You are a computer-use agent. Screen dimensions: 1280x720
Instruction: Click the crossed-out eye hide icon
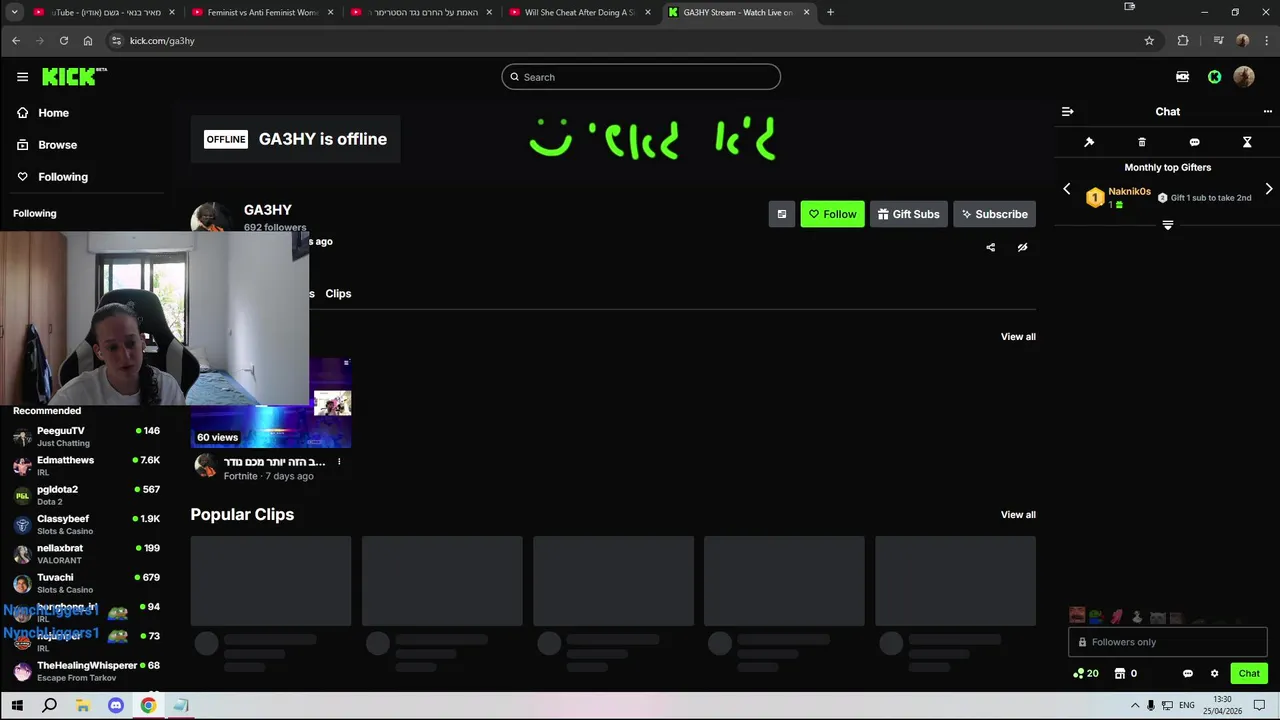[x=1022, y=248]
